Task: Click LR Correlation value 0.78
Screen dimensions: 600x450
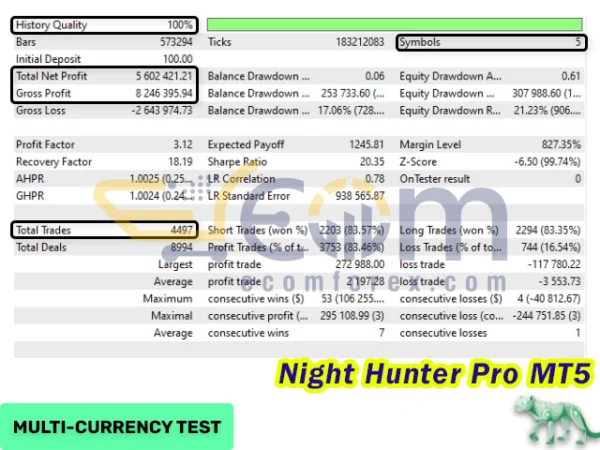Action: (x=375, y=179)
